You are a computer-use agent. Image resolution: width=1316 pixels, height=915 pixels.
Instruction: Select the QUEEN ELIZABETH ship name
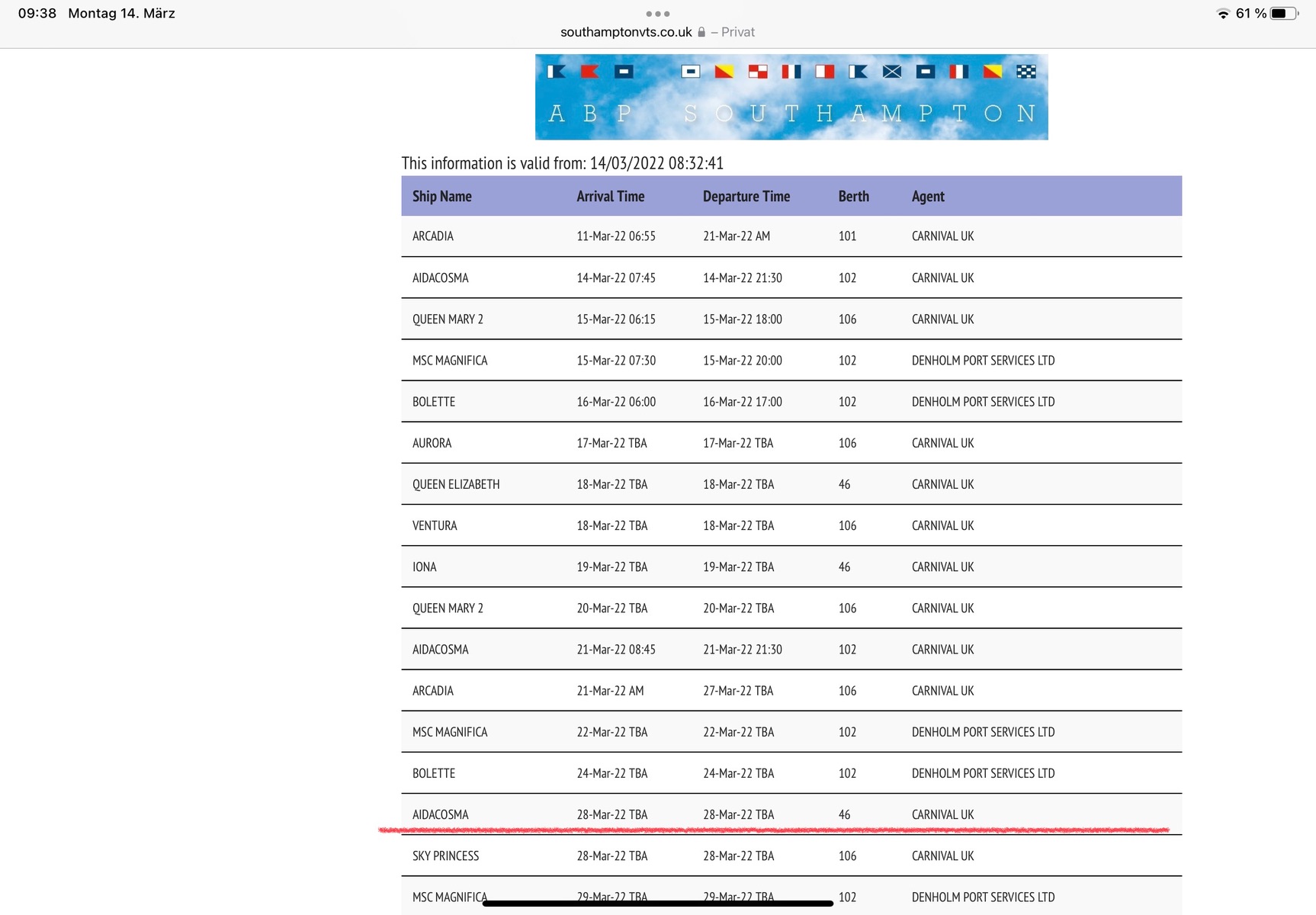456,484
